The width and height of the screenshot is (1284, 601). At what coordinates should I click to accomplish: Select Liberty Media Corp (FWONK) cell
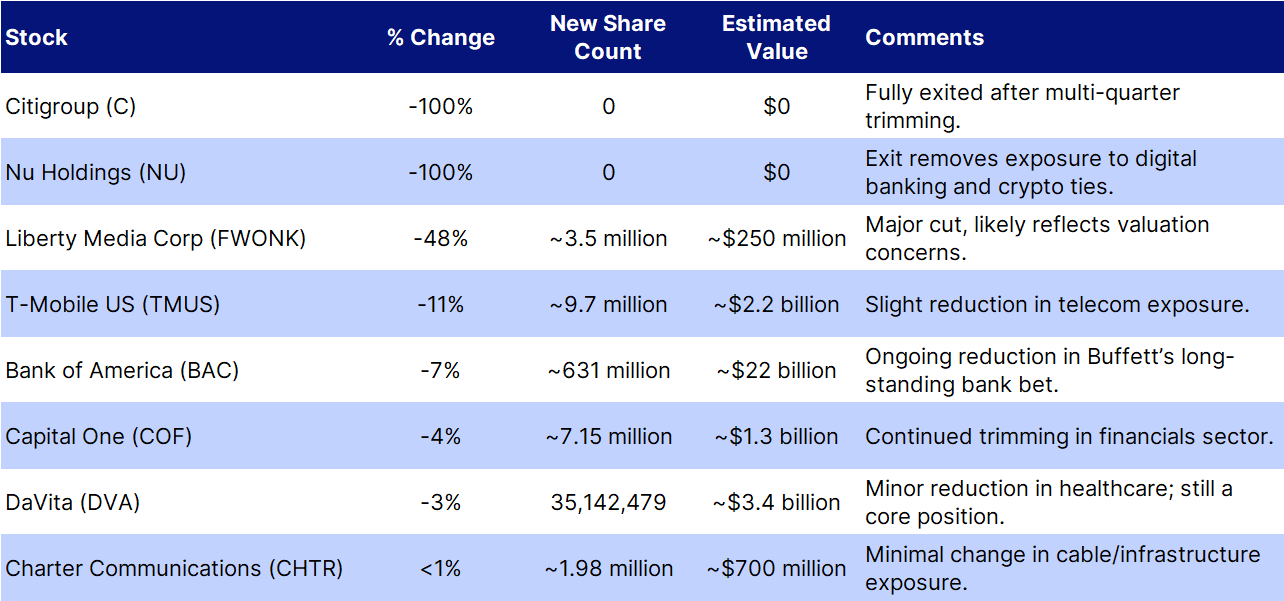[x=155, y=238]
